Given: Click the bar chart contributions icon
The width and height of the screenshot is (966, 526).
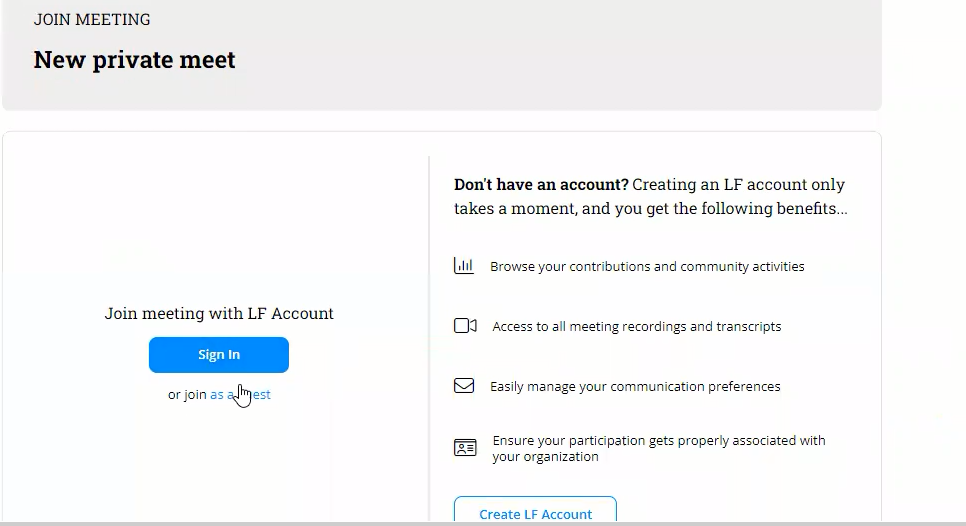Looking at the screenshot, I should pyautogui.click(x=463, y=266).
